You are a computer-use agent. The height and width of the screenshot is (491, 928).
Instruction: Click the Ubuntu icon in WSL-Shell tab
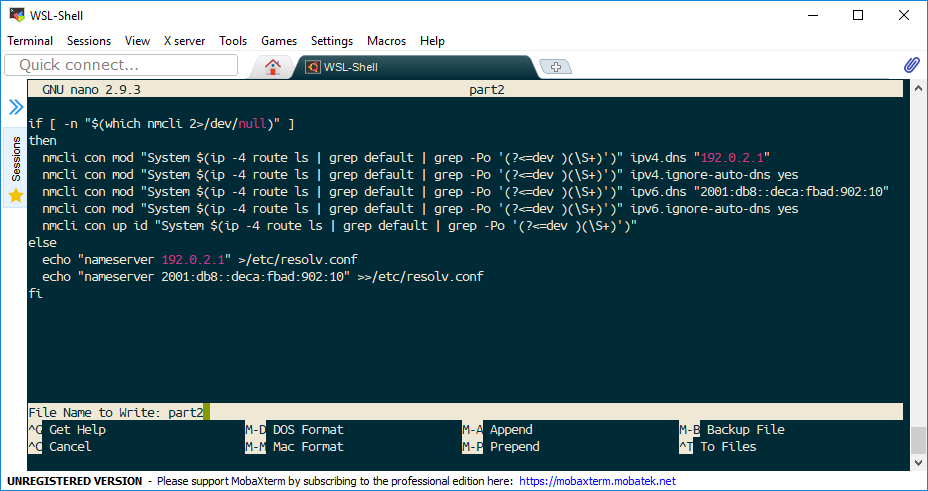(312, 67)
